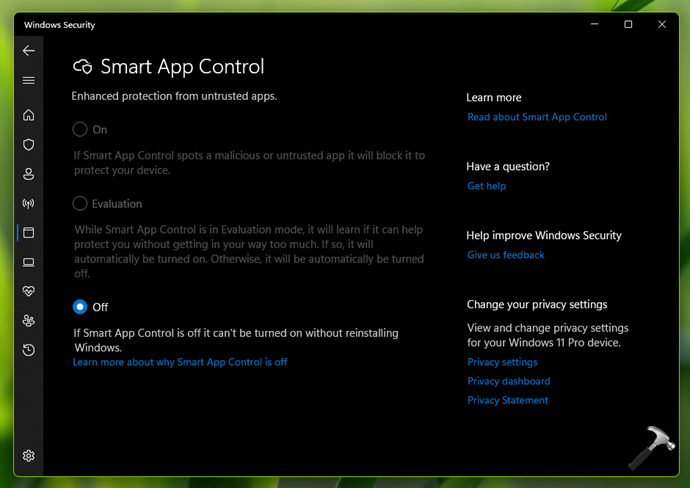690x488 pixels.
Task: Open Read about Smart App Control link
Action: click(537, 117)
